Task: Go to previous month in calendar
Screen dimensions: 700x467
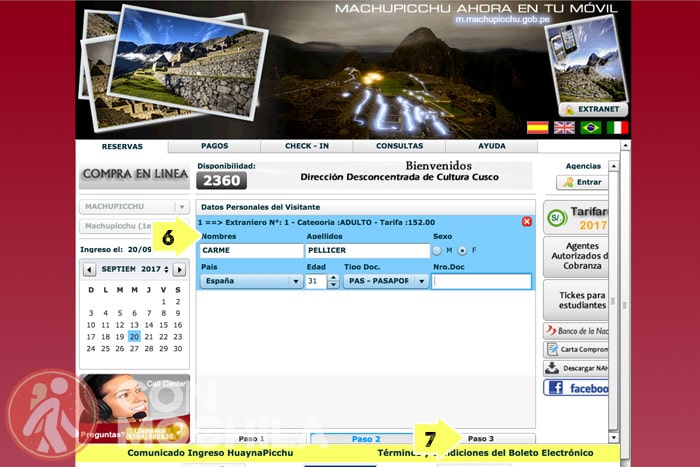Action: point(89,269)
